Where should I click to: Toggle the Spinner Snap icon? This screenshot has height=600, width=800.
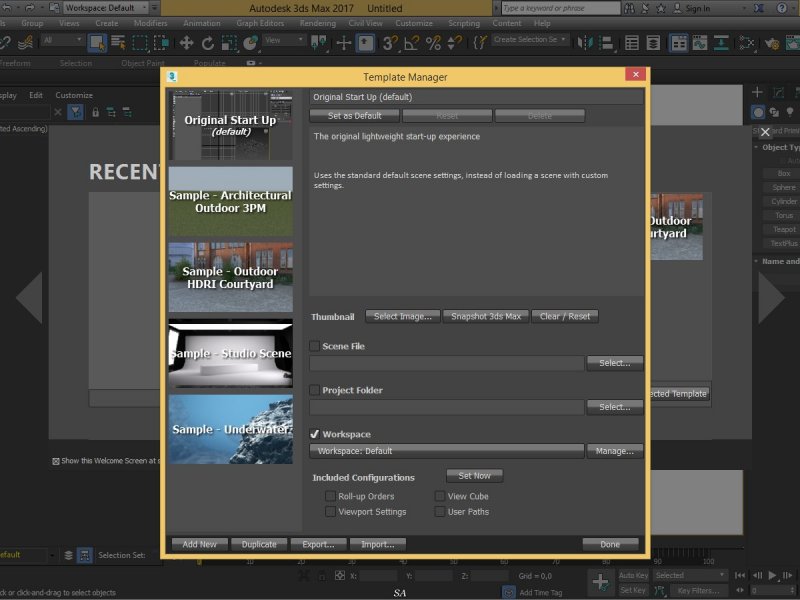(x=454, y=43)
